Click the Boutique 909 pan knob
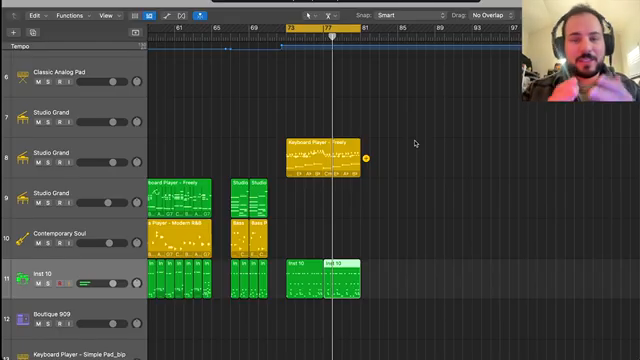The width and height of the screenshot is (640, 360). [x=137, y=324]
